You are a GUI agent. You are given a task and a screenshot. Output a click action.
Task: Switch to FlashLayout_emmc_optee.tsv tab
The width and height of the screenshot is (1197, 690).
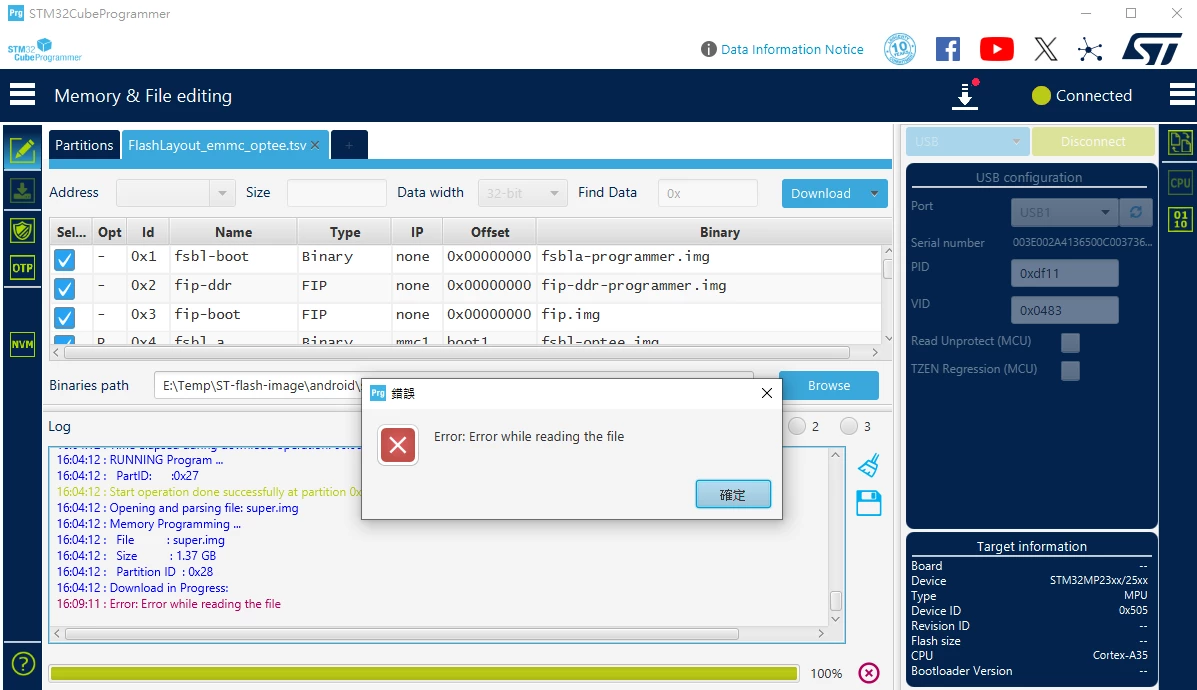pos(217,145)
